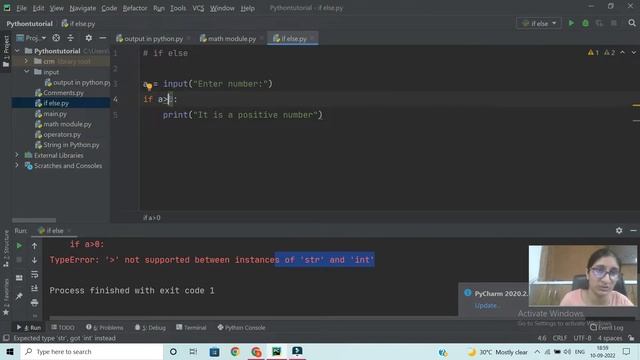Open Project panel settings gear
This screenshot has width=640, height=360.
click(89, 38)
